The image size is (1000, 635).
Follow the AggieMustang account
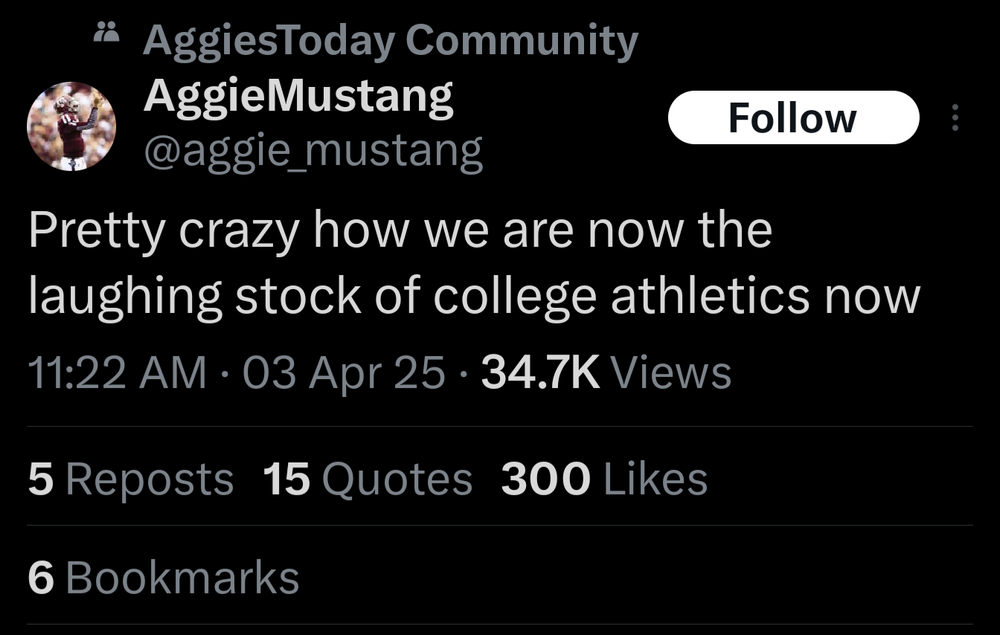pos(792,118)
